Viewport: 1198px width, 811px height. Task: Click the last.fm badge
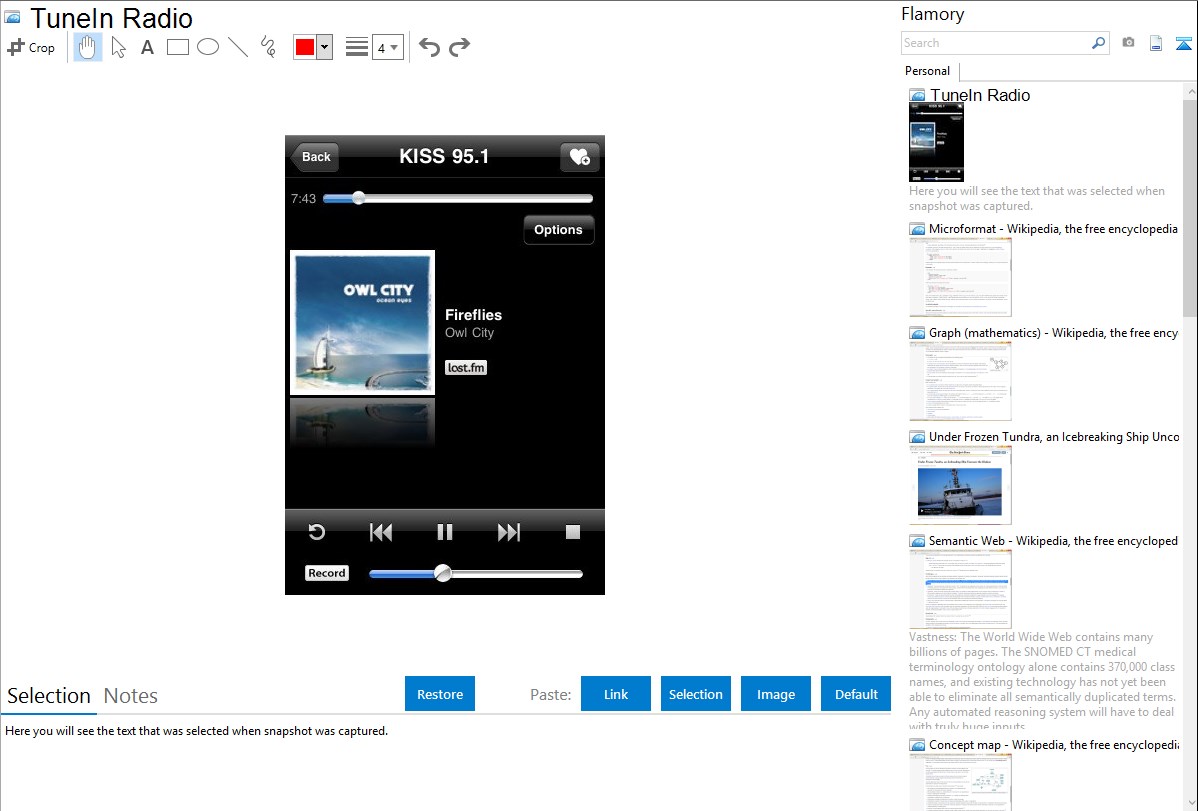click(466, 368)
